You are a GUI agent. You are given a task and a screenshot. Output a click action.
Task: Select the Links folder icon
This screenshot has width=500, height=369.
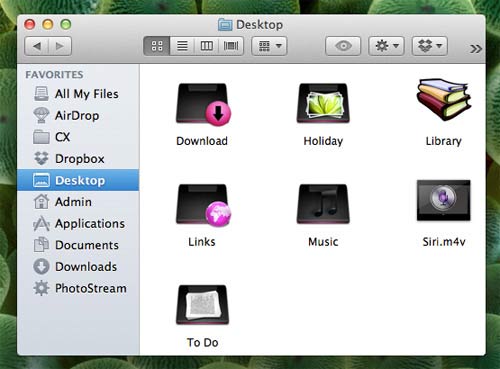203,205
